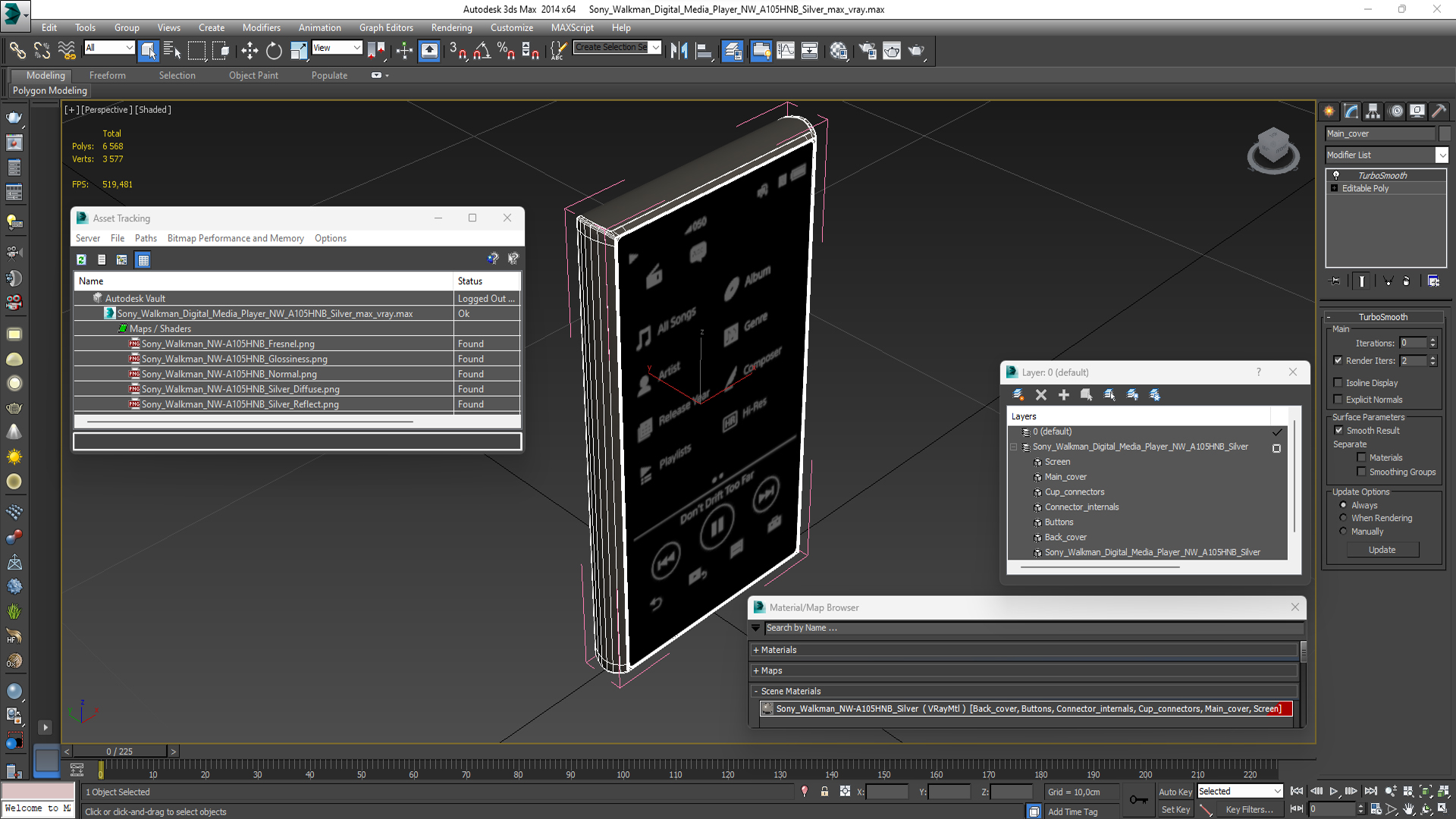
Task: Click the Auto Key button
Action: click(x=1175, y=792)
